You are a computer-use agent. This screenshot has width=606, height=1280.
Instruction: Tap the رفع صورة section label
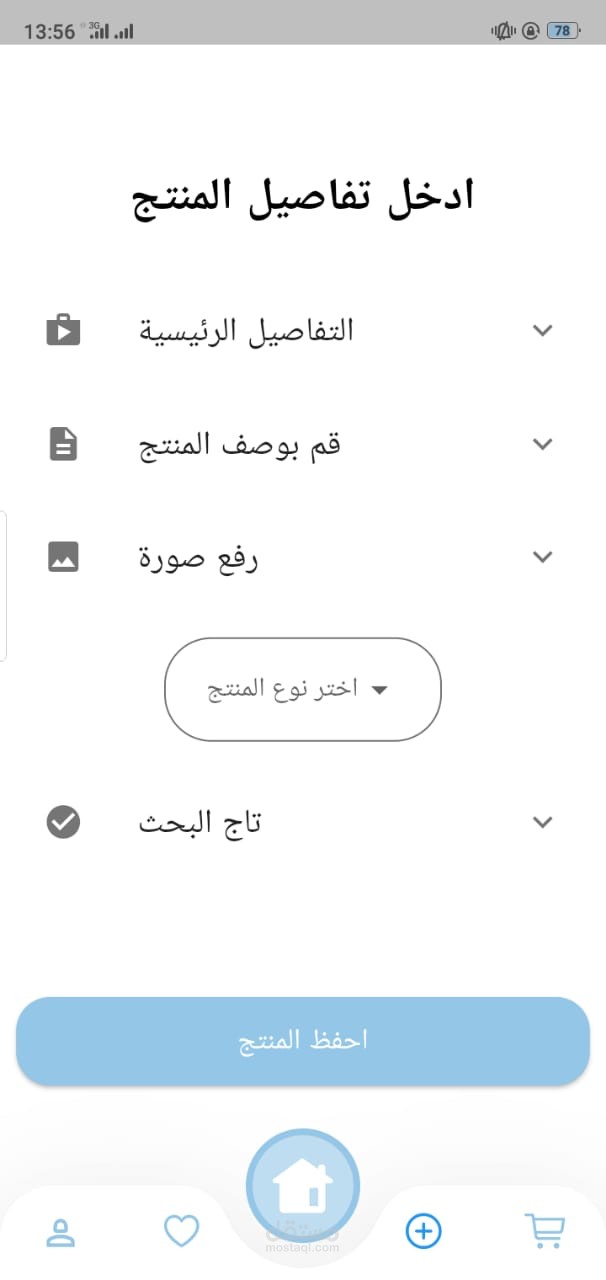(x=198, y=558)
